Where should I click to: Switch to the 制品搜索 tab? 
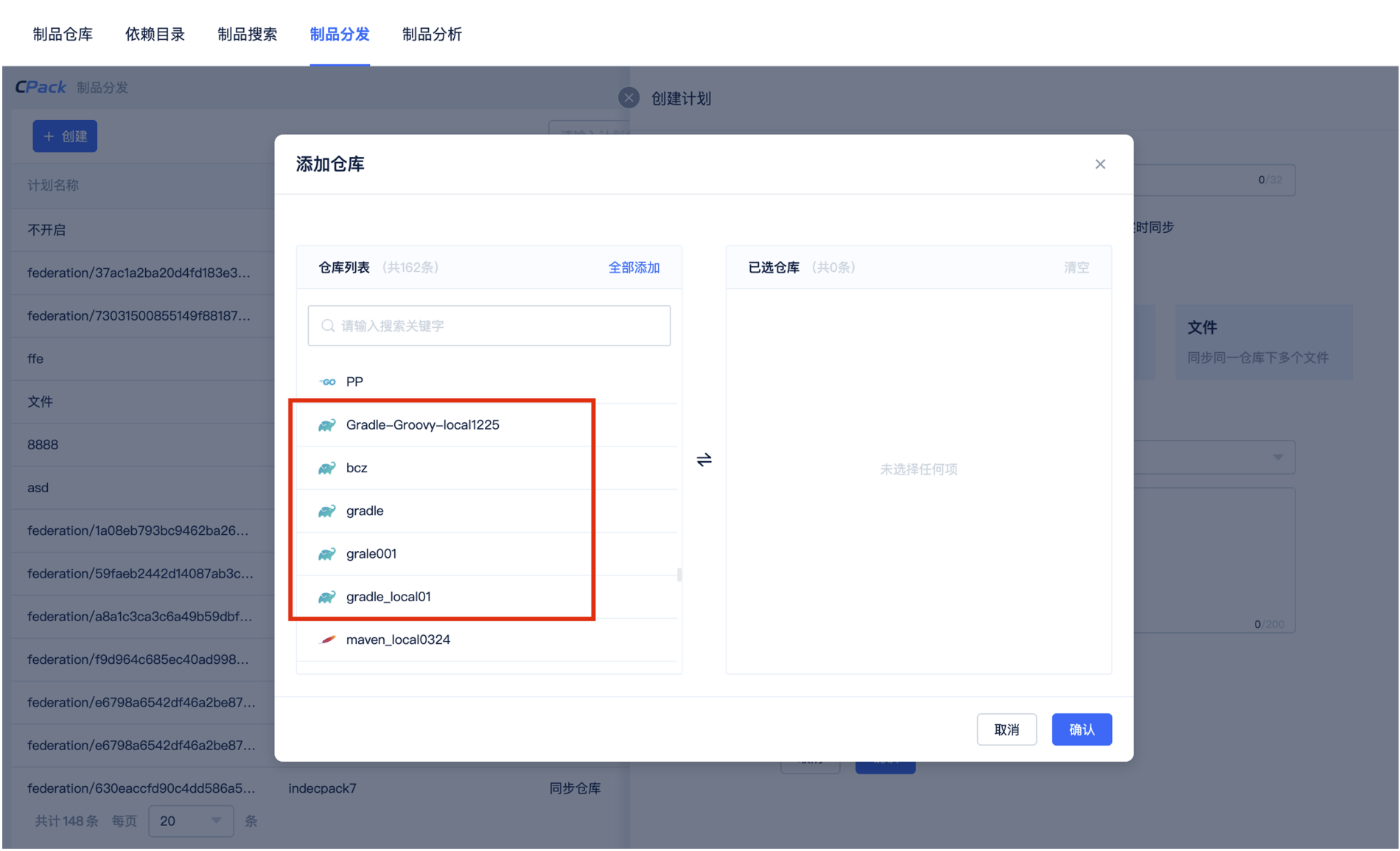[248, 35]
